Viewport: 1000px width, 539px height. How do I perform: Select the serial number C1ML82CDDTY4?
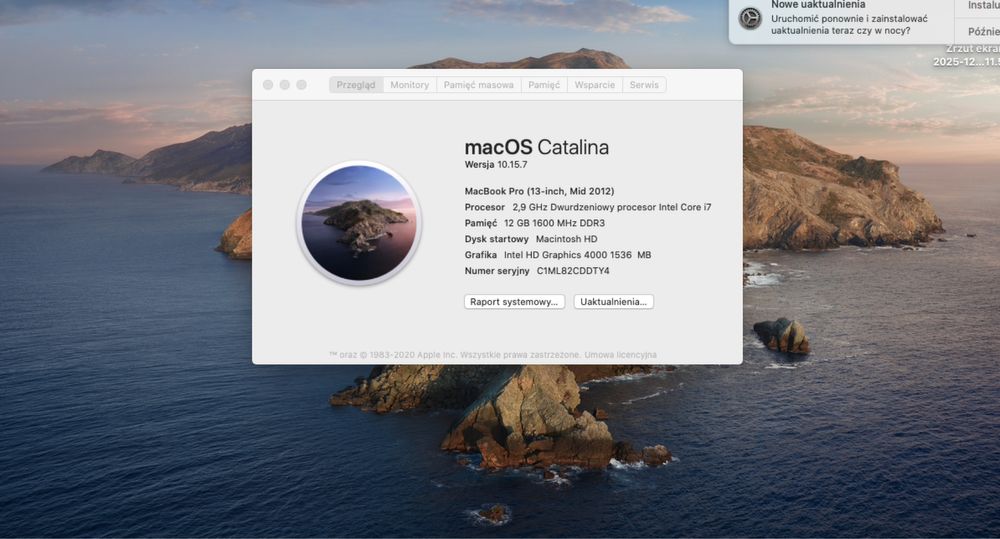[x=573, y=270]
